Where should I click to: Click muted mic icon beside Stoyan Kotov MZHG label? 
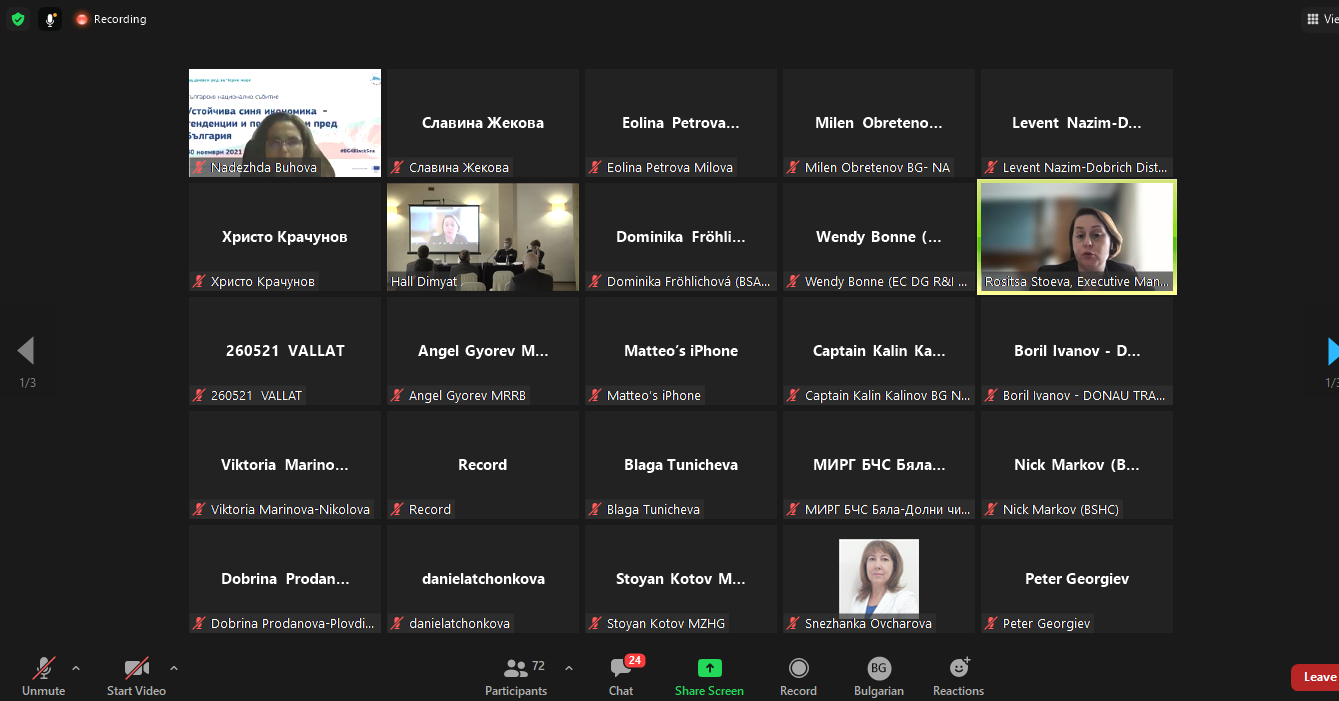click(x=595, y=623)
